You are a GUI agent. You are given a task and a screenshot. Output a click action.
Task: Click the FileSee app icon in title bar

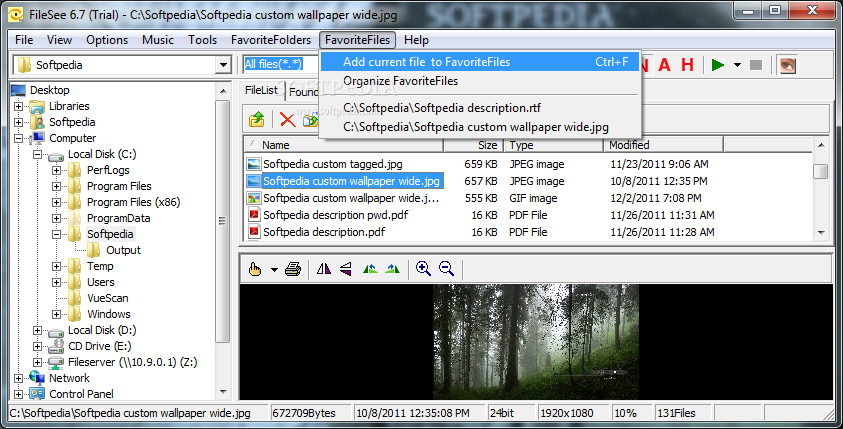pyautogui.click(x=16, y=15)
